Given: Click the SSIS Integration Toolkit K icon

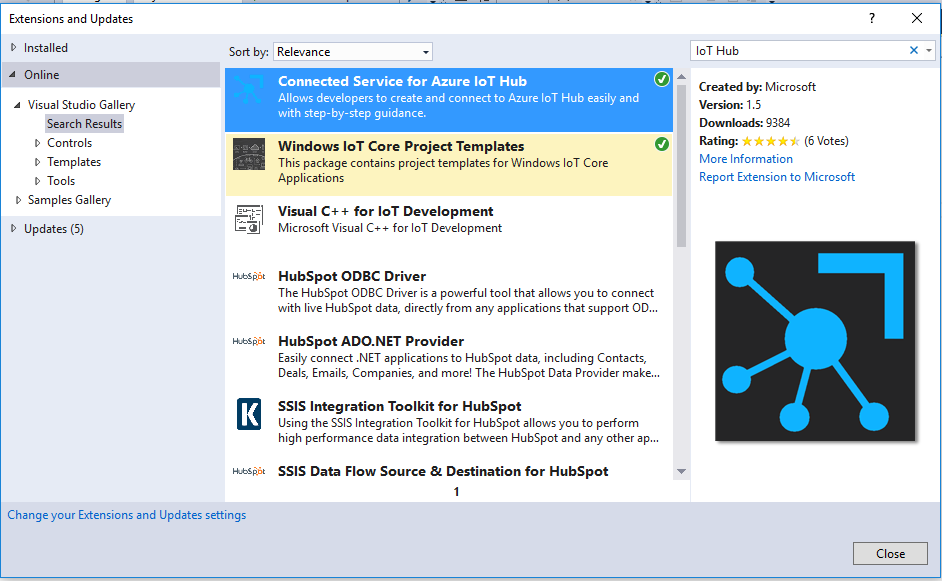Looking at the screenshot, I should click(249, 414).
